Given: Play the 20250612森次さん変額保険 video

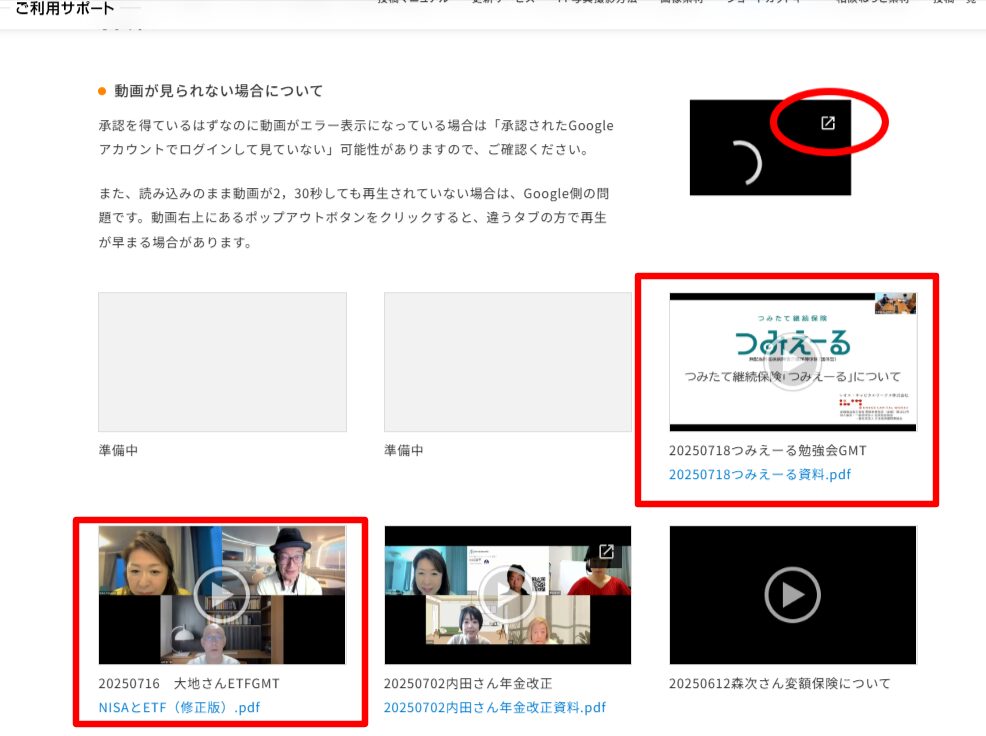Looking at the screenshot, I should pyautogui.click(x=792, y=594).
